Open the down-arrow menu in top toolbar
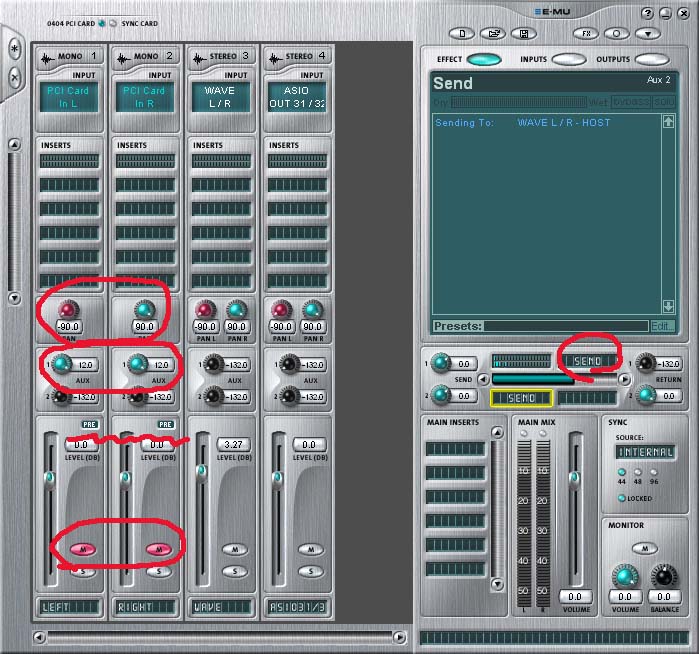 pos(648,33)
